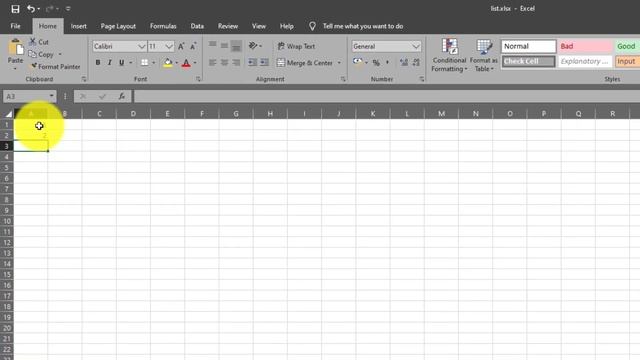Apply the Bad cell style
Image resolution: width=640 pixels, height=360 pixels.
pyautogui.click(x=585, y=47)
